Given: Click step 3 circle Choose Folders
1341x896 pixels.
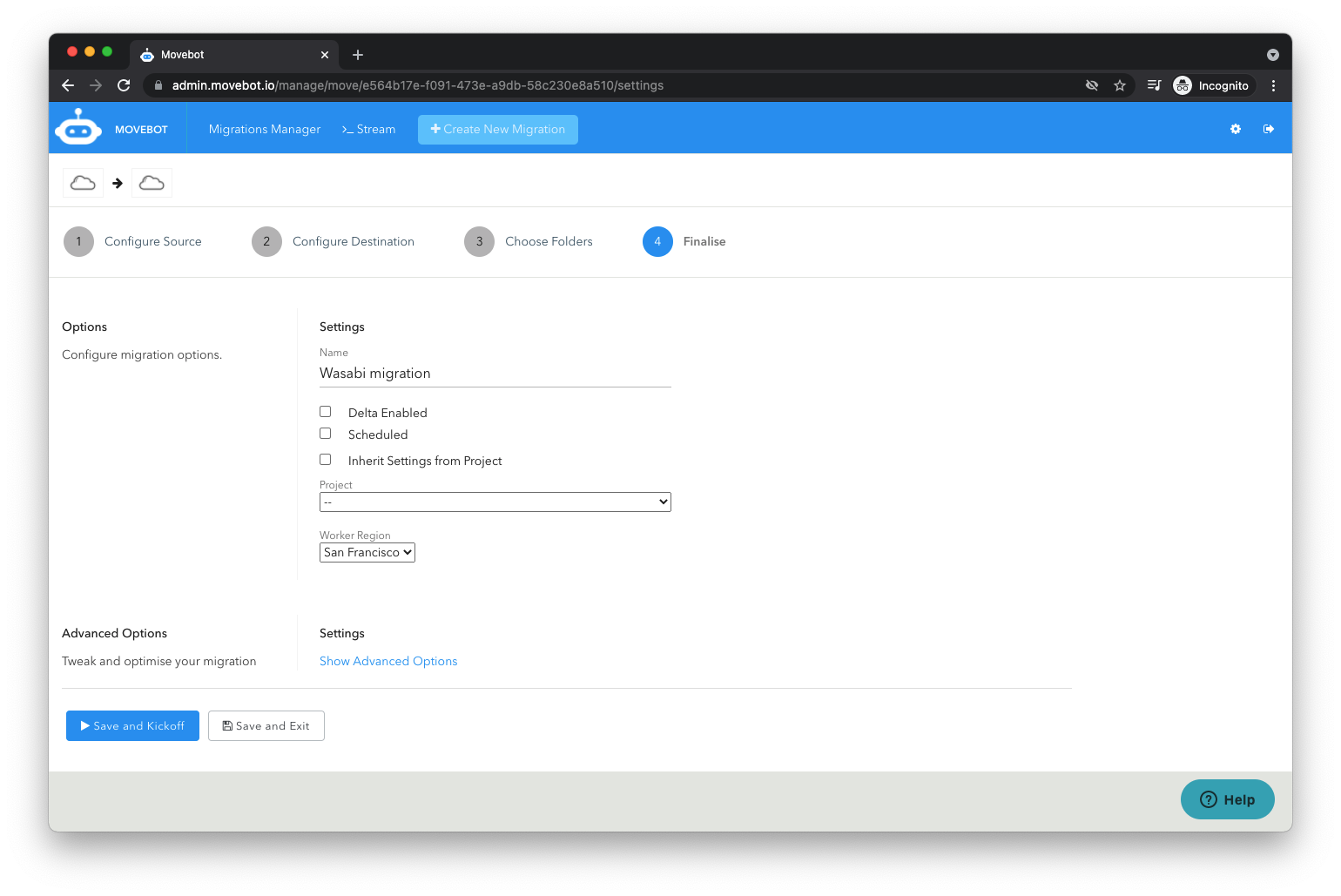Looking at the screenshot, I should pos(479,241).
